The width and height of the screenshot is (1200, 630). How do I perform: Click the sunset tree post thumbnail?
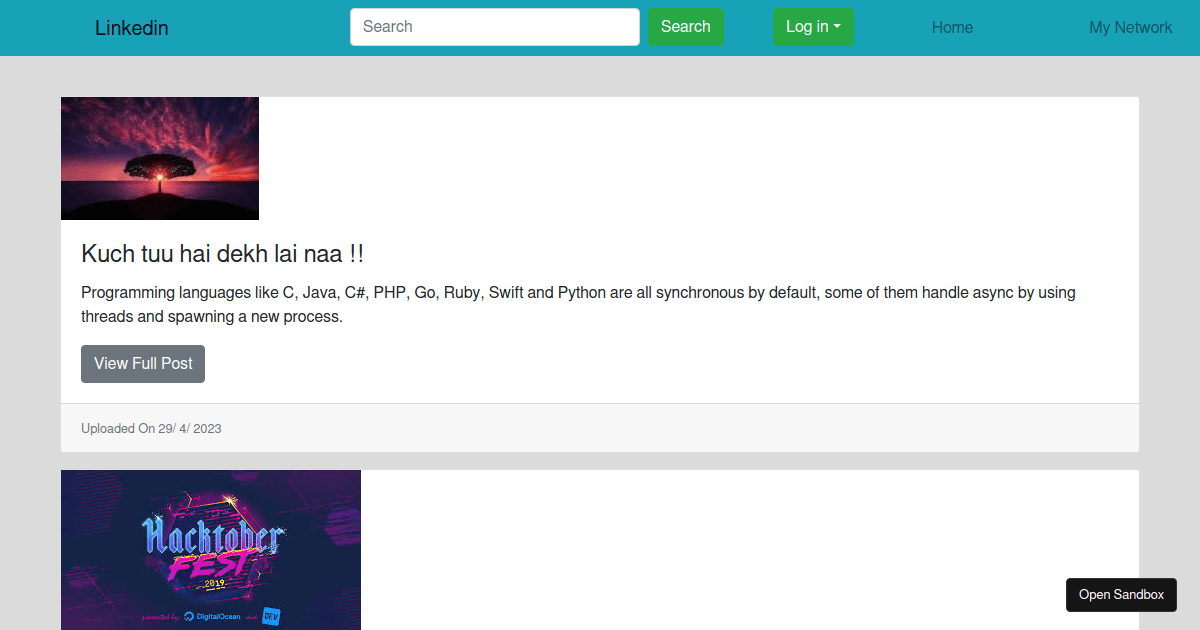pyautogui.click(x=159, y=157)
